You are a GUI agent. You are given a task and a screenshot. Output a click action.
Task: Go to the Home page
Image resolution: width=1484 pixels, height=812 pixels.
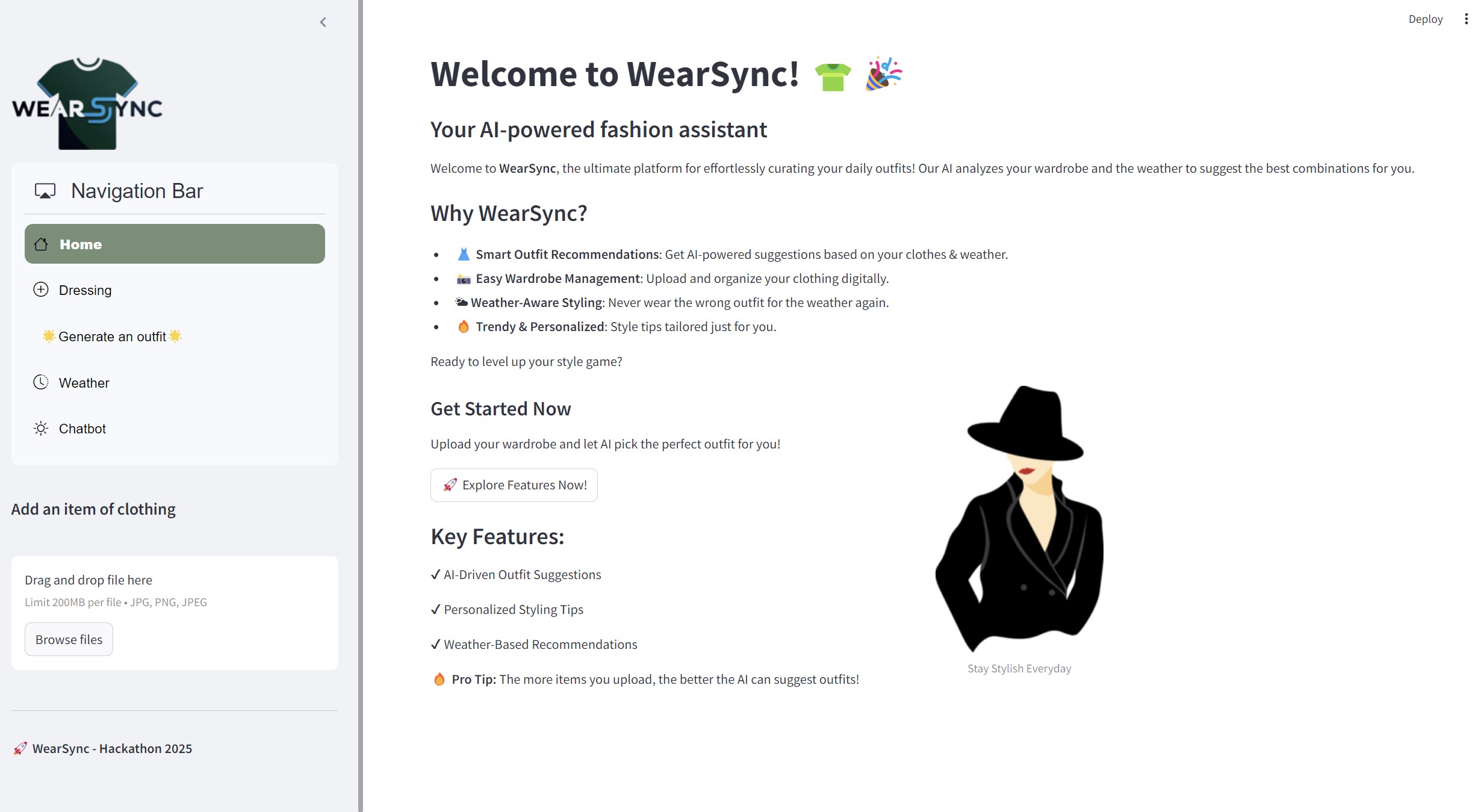pyautogui.click(x=175, y=244)
